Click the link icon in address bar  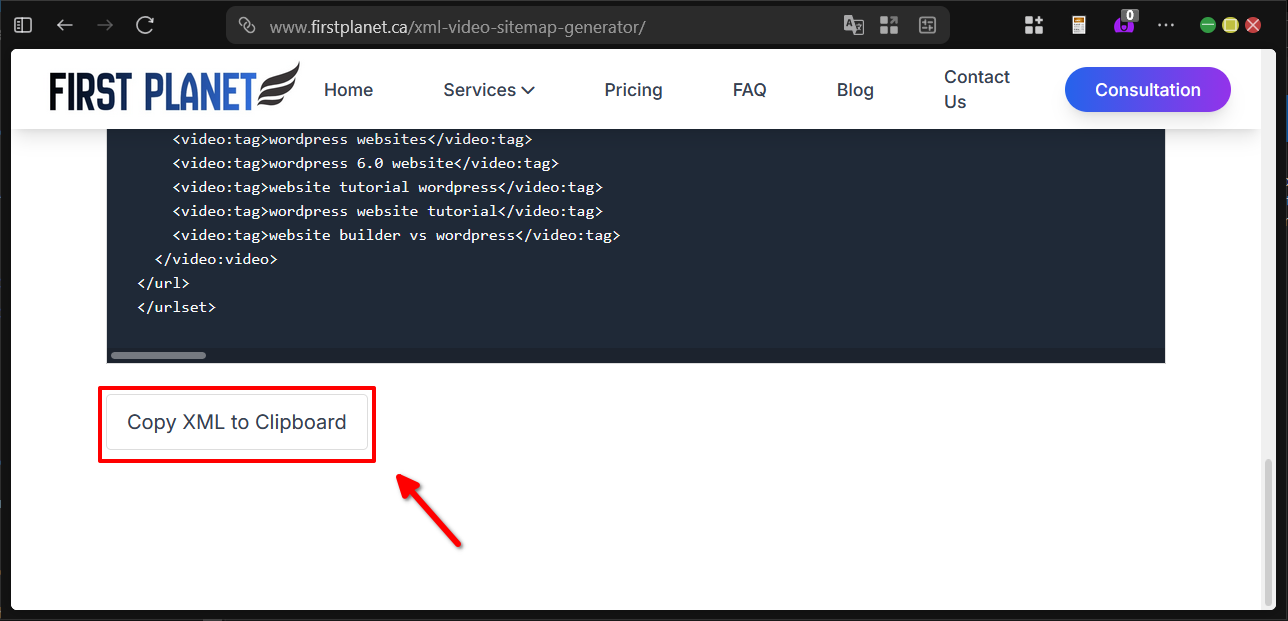click(246, 25)
